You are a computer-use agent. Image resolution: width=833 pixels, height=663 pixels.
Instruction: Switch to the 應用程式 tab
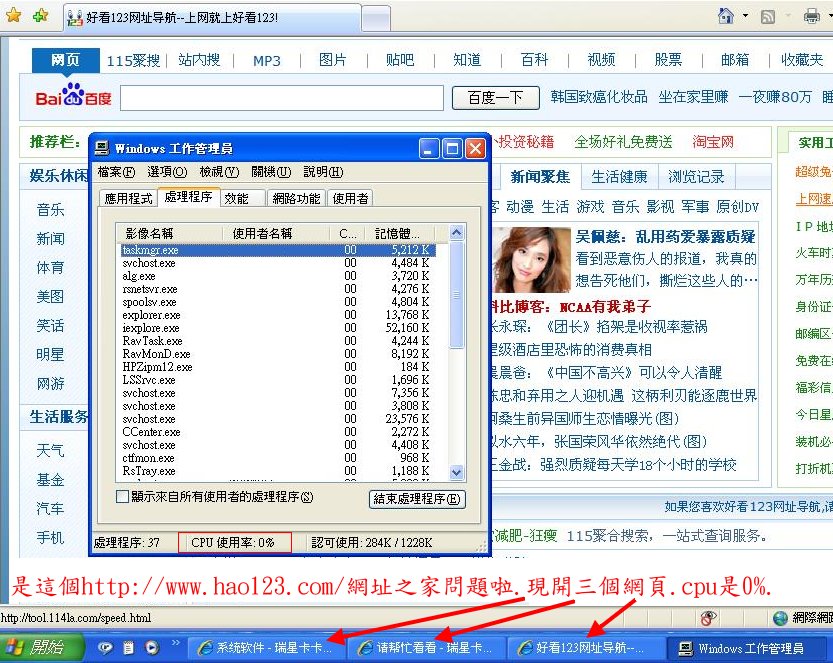(128, 199)
